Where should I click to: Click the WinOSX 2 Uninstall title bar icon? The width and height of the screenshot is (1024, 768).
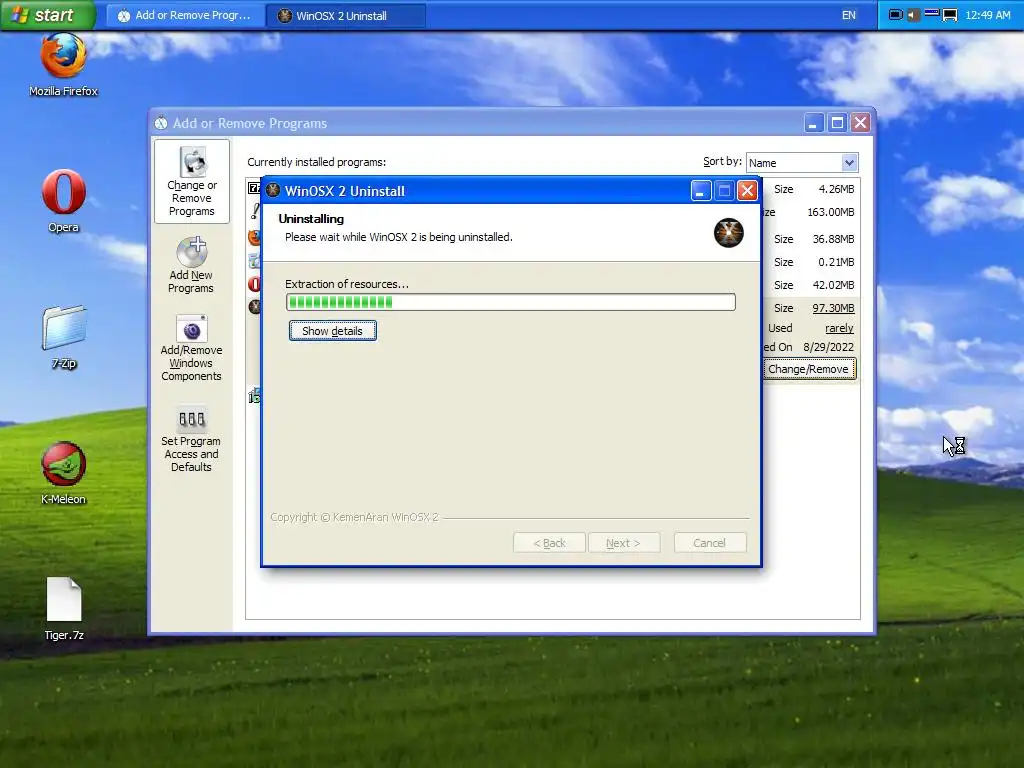273,191
